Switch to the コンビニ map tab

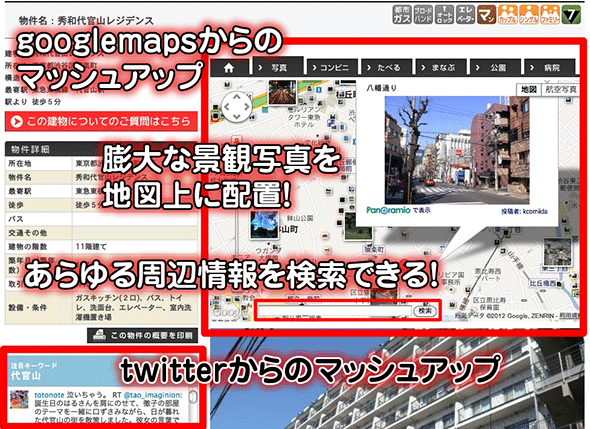pyautogui.click(x=332, y=67)
